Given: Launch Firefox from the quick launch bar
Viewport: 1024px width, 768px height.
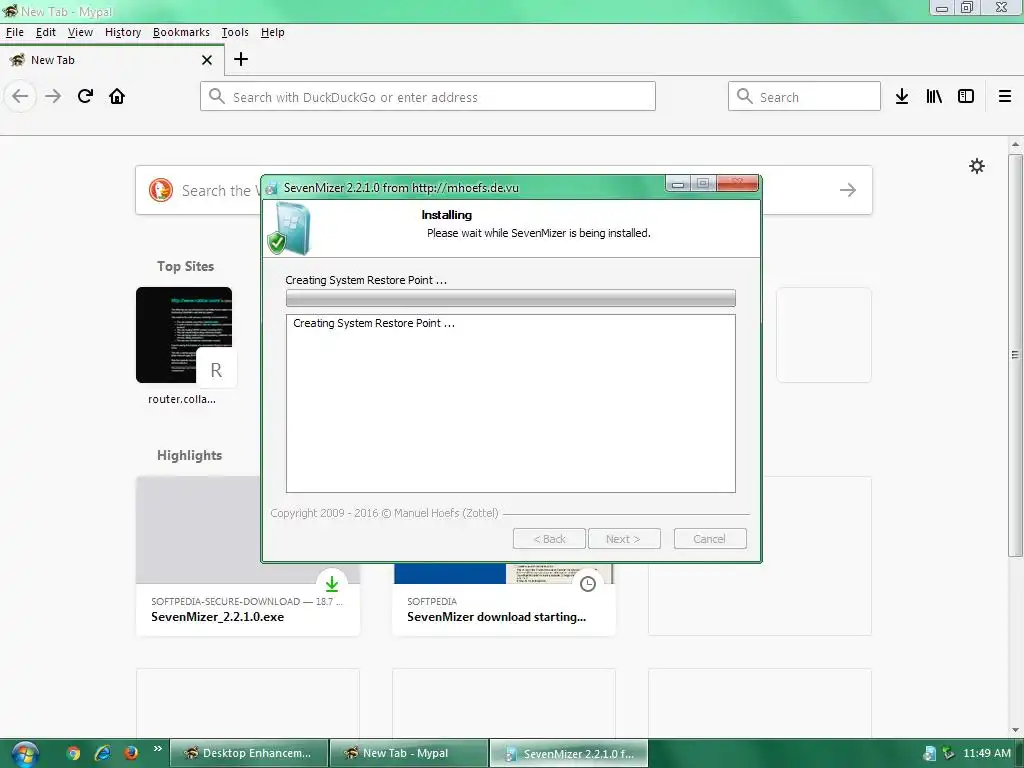Looking at the screenshot, I should [131, 754].
